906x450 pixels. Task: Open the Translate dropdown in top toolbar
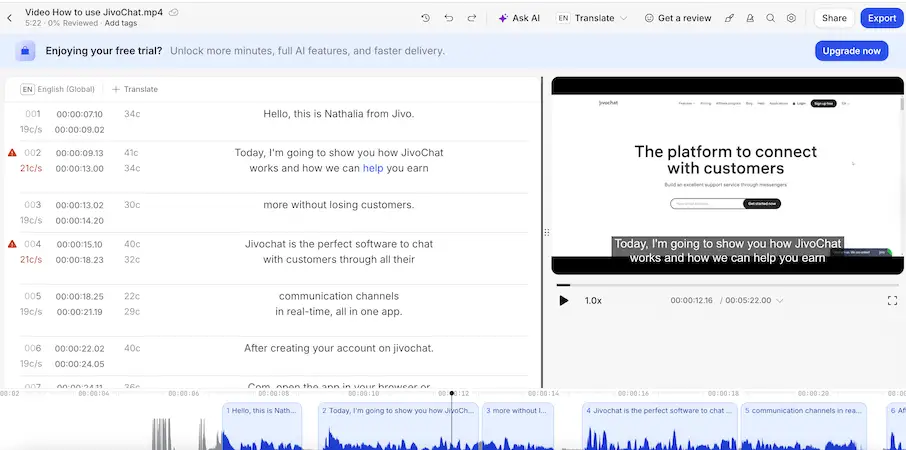(592, 18)
